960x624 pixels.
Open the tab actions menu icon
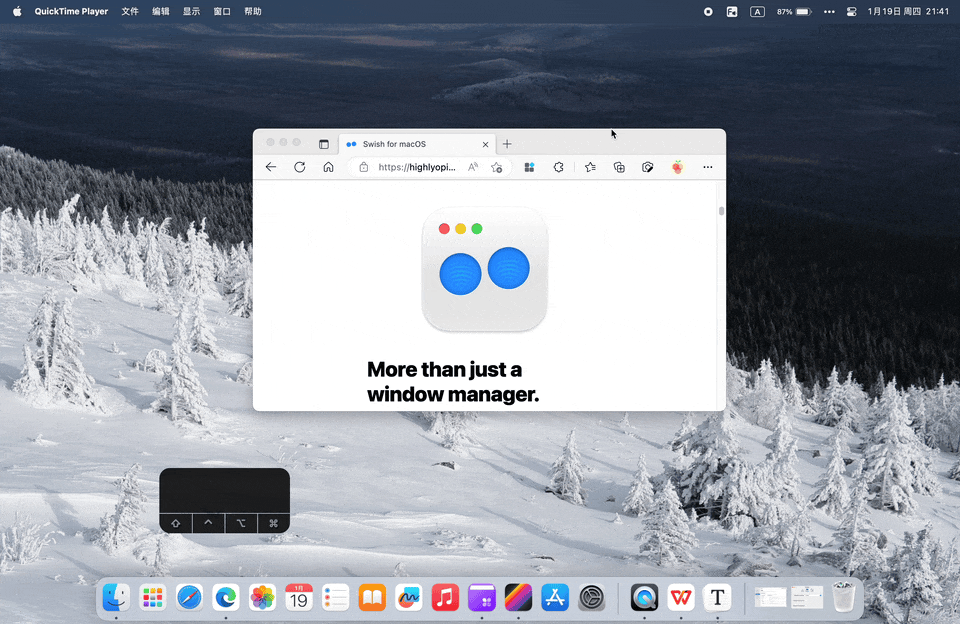[323, 144]
